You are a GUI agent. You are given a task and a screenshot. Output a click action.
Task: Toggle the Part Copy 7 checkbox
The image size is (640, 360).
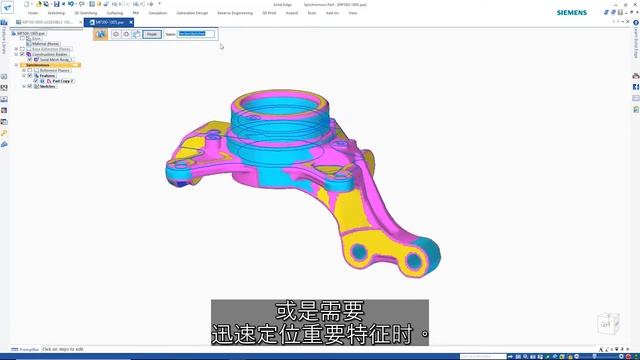click(x=36, y=81)
